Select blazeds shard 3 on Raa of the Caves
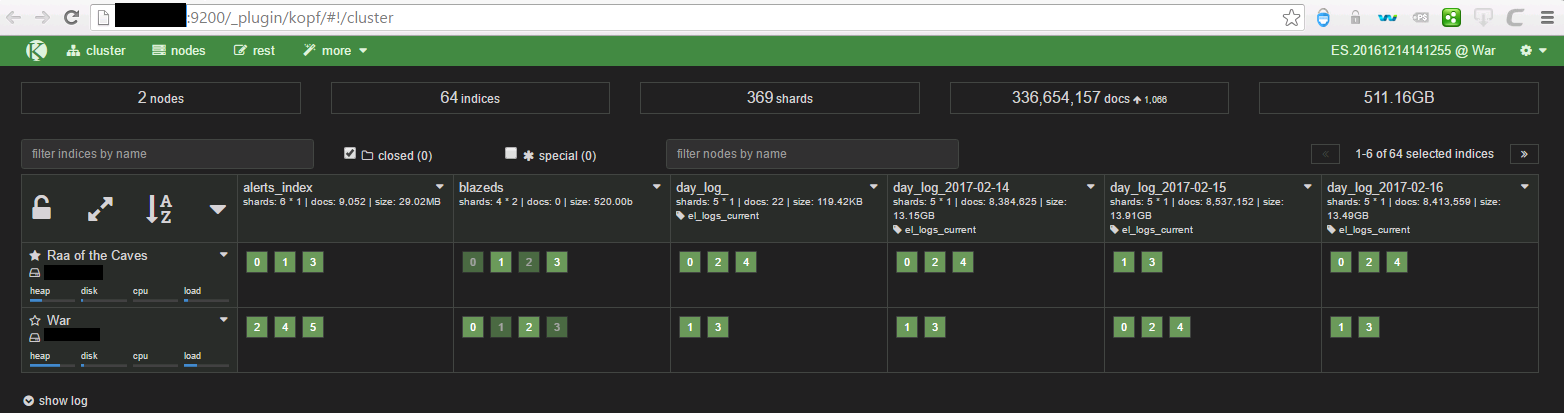The height and width of the screenshot is (415, 1564). tap(558, 263)
